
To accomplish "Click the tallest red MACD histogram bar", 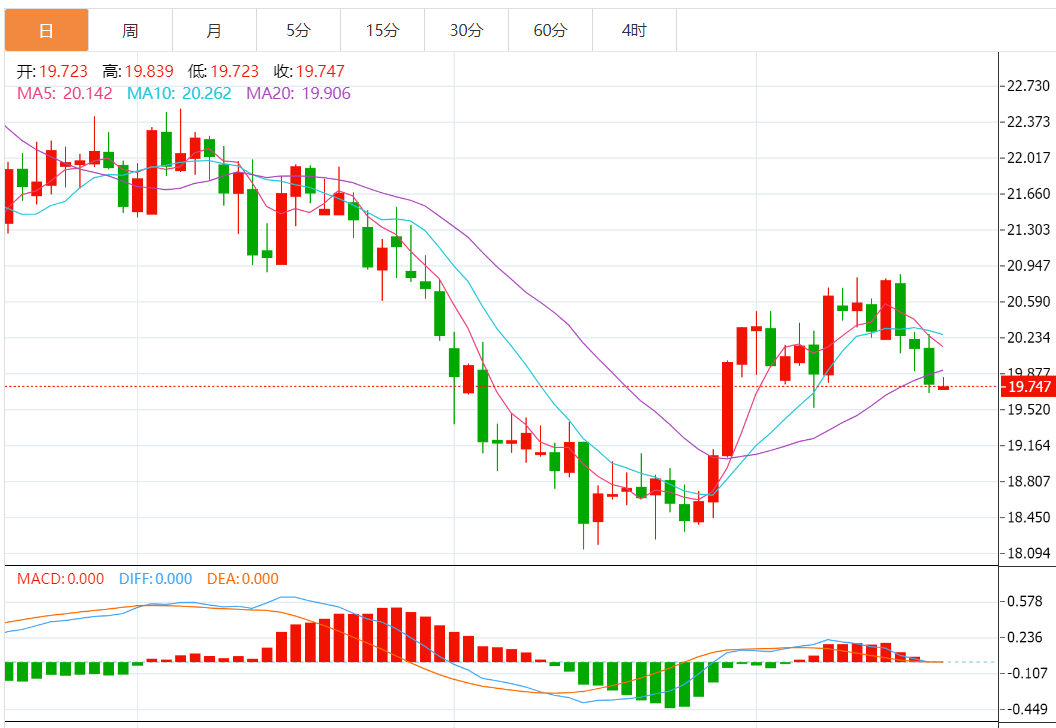I will click(x=397, y=635).
